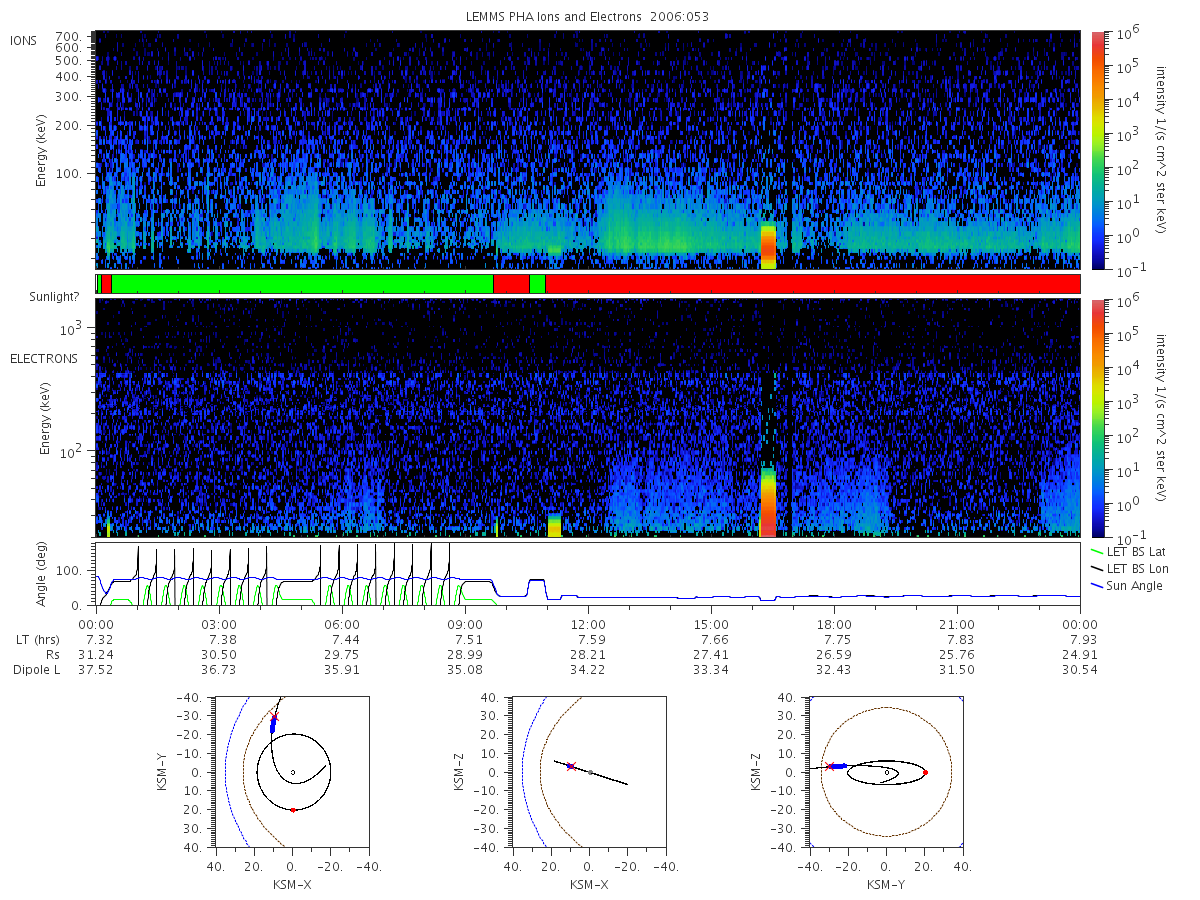Viewport: 1200px width, 900px height.
Task: Click the 'Angle (deg)' axis label
Action: 42,575
